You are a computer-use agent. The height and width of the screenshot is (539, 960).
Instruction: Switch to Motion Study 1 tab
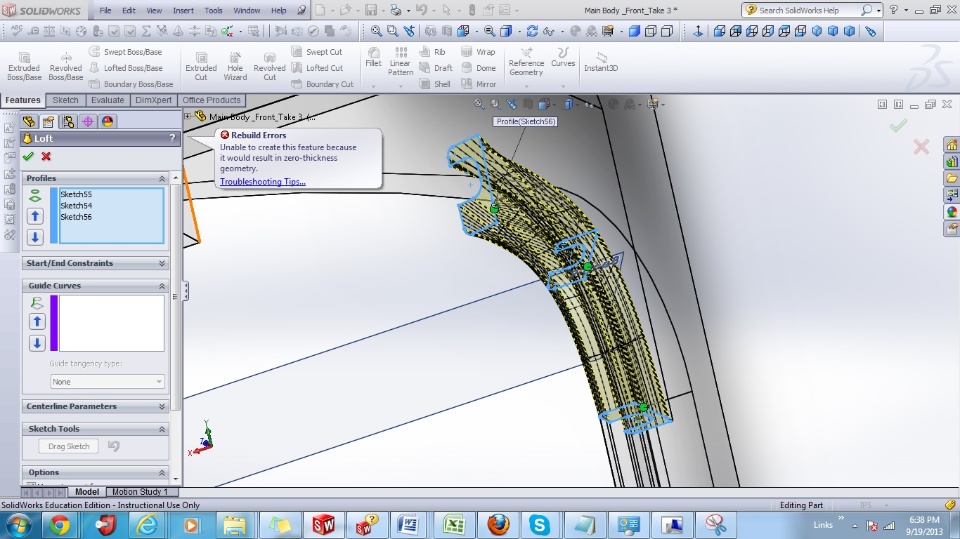click(140, 492)
